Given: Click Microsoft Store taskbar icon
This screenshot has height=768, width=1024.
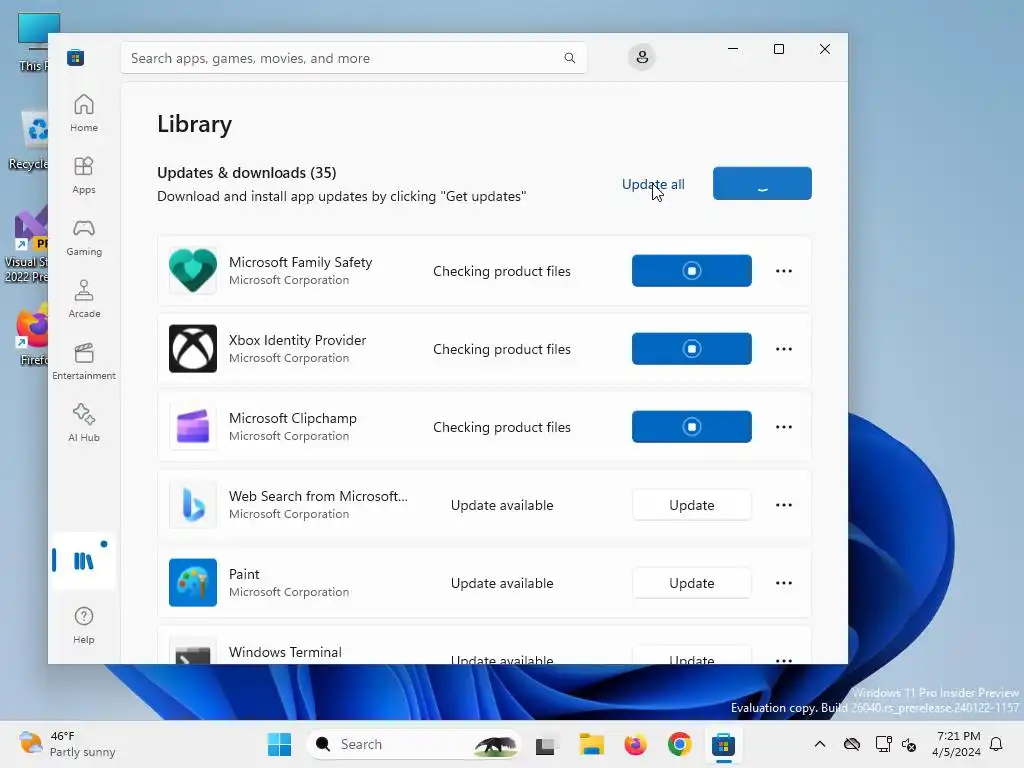Looking at the screenshot, I should 723,744.
